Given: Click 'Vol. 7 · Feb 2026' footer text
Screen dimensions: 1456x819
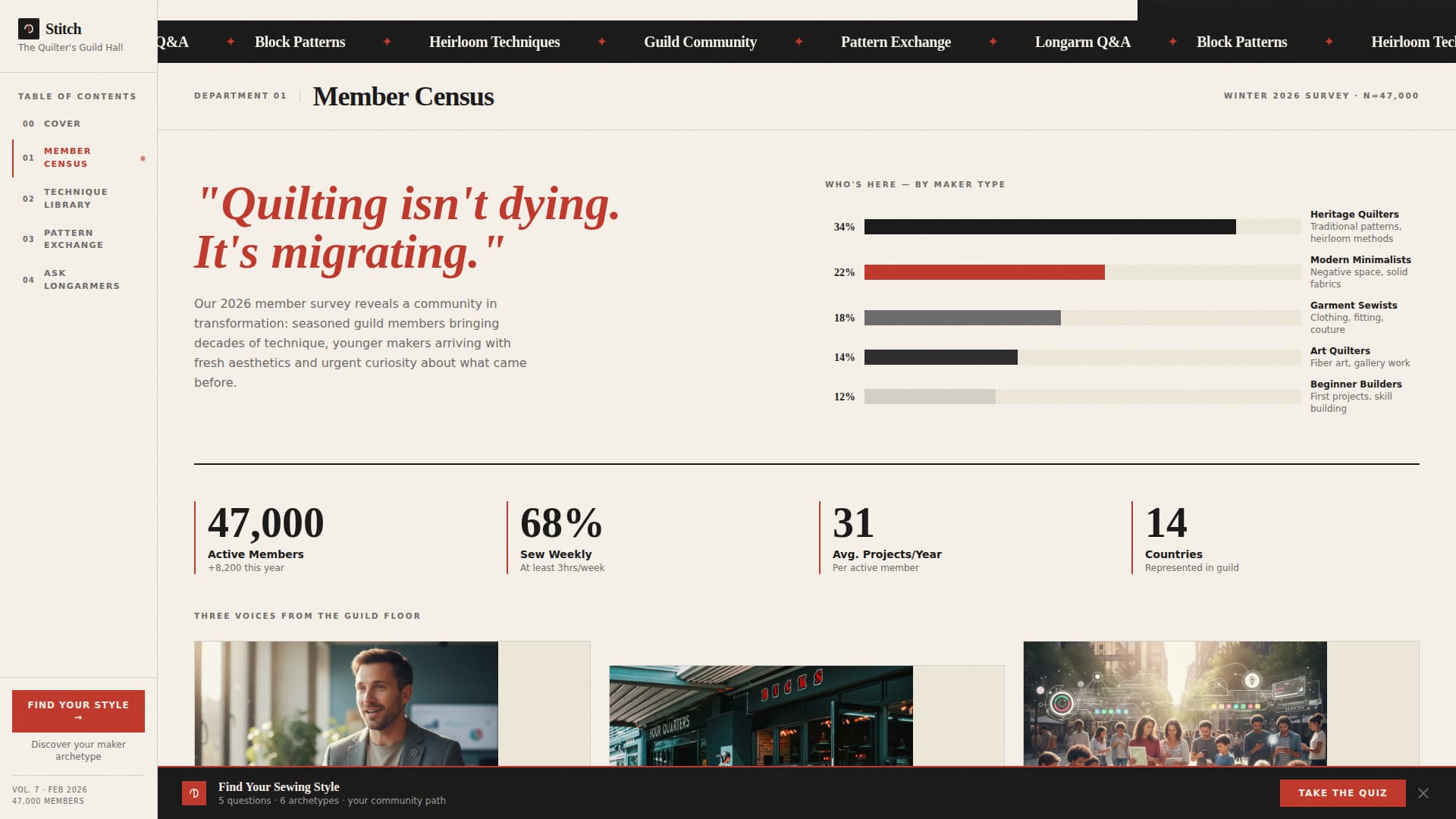Looking at the screenshot, I should pyautogui.click(x=49, y=789).
